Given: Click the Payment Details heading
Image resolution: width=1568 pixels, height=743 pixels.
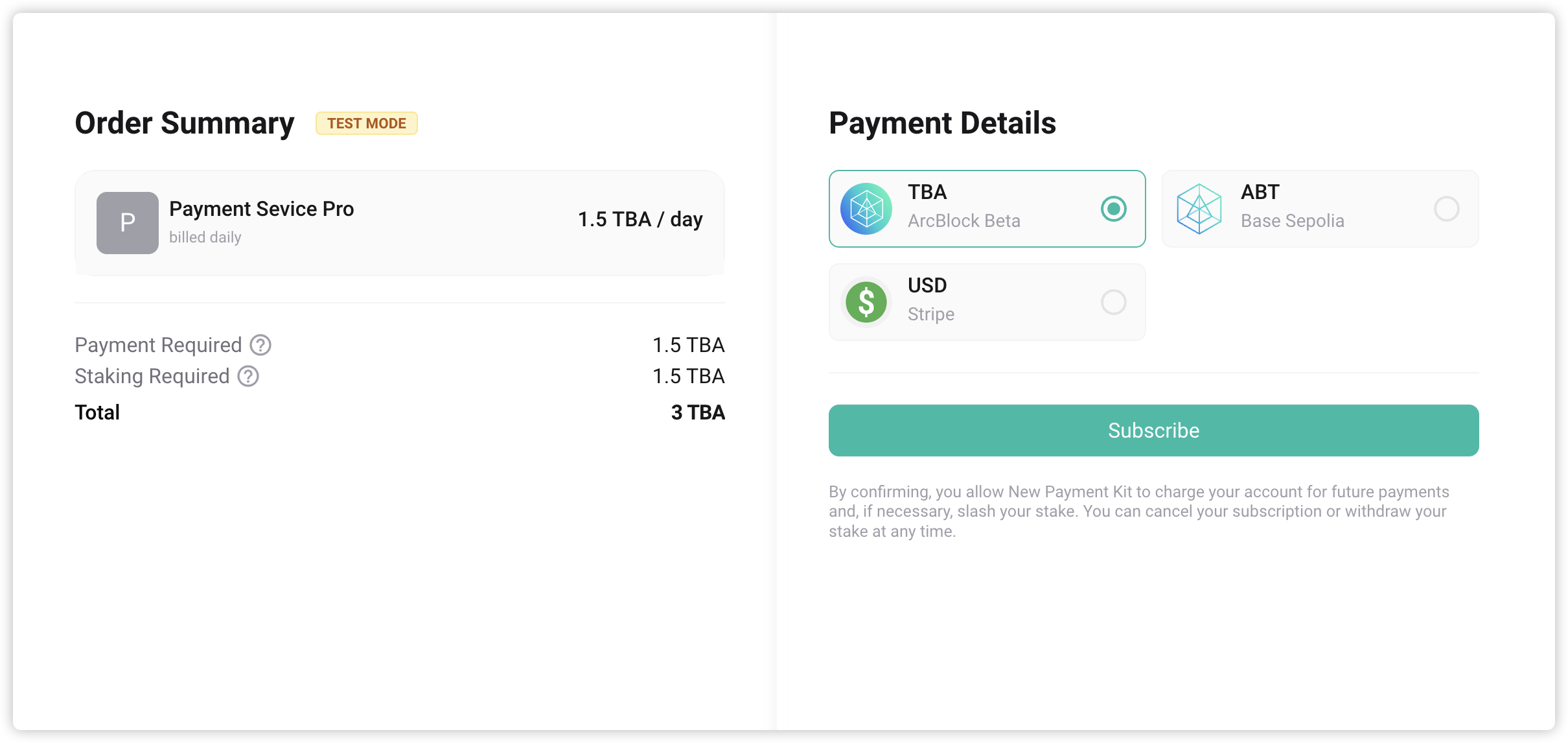Looking at the screenshot, I should click(x=942, y=123).
